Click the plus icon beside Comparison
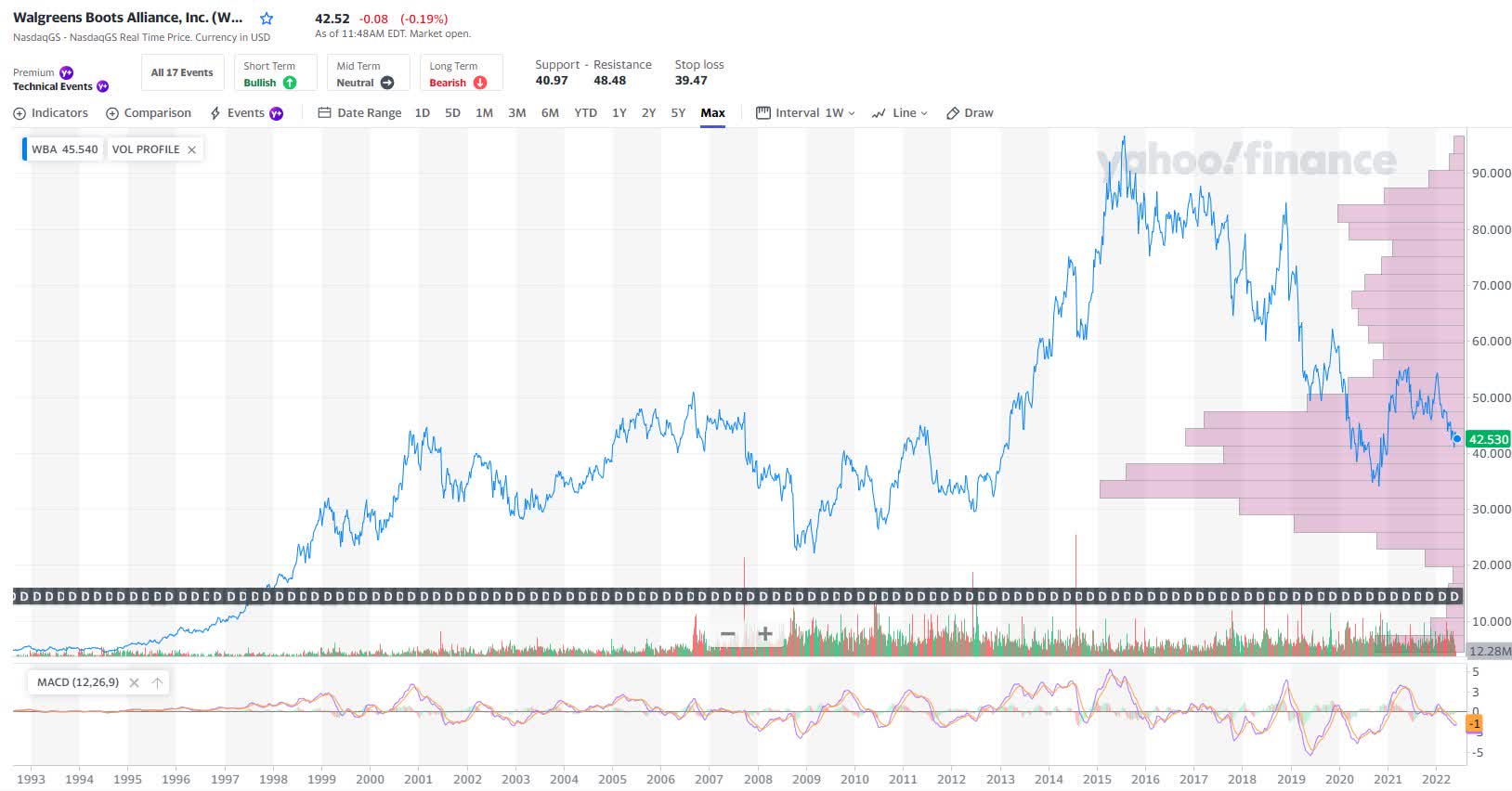 pos(112,113)
